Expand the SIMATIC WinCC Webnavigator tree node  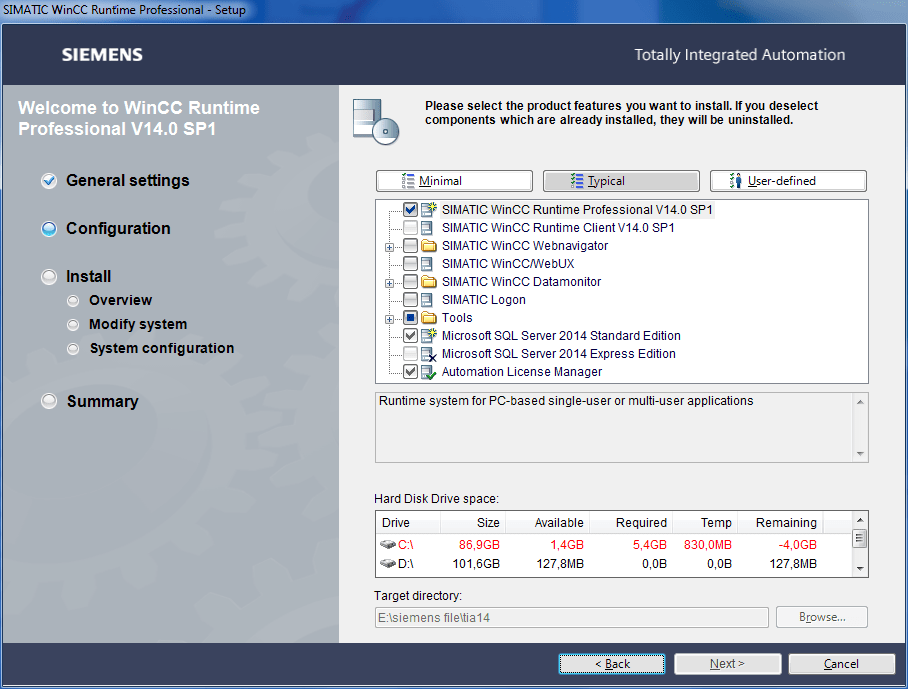point(389,246)
